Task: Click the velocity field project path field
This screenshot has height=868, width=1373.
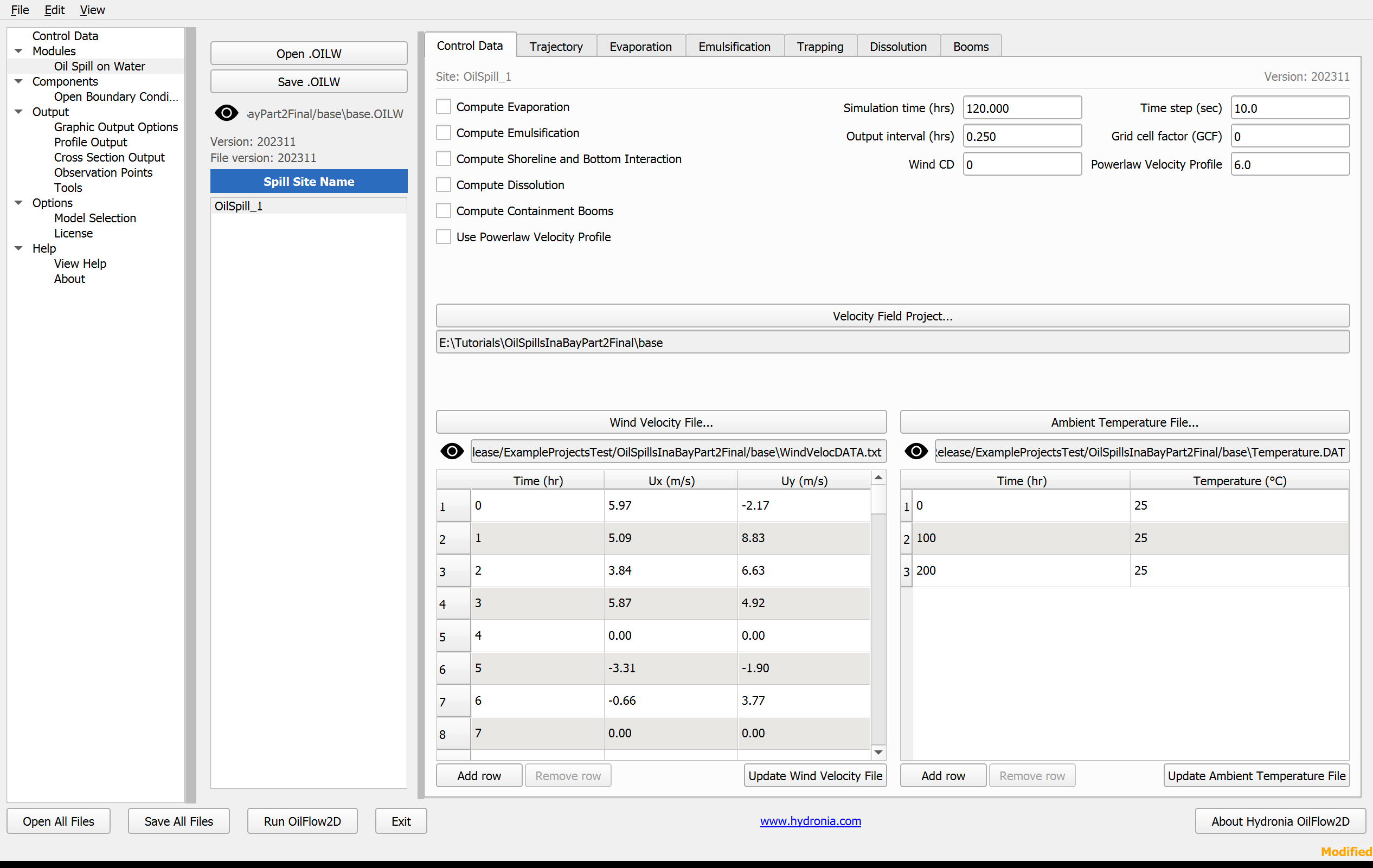Action: coord(893,342)
